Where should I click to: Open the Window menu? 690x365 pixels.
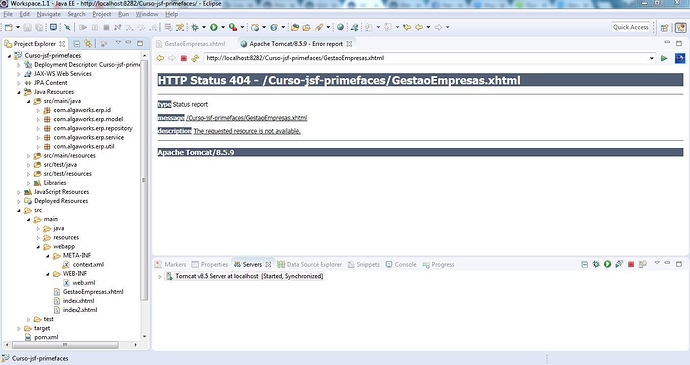pos(147,14)
